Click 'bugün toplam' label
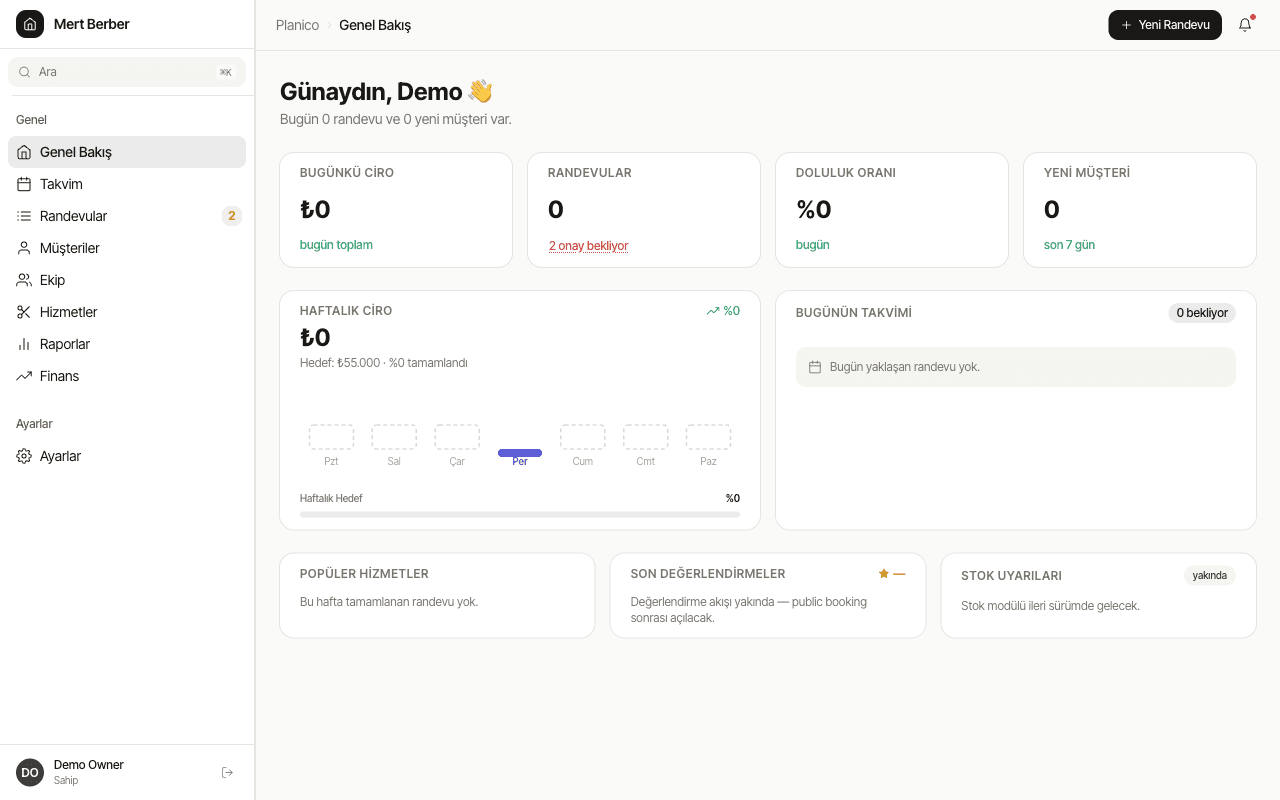The height and width of the screenshot is (800, 1280). tap(336, 245)
